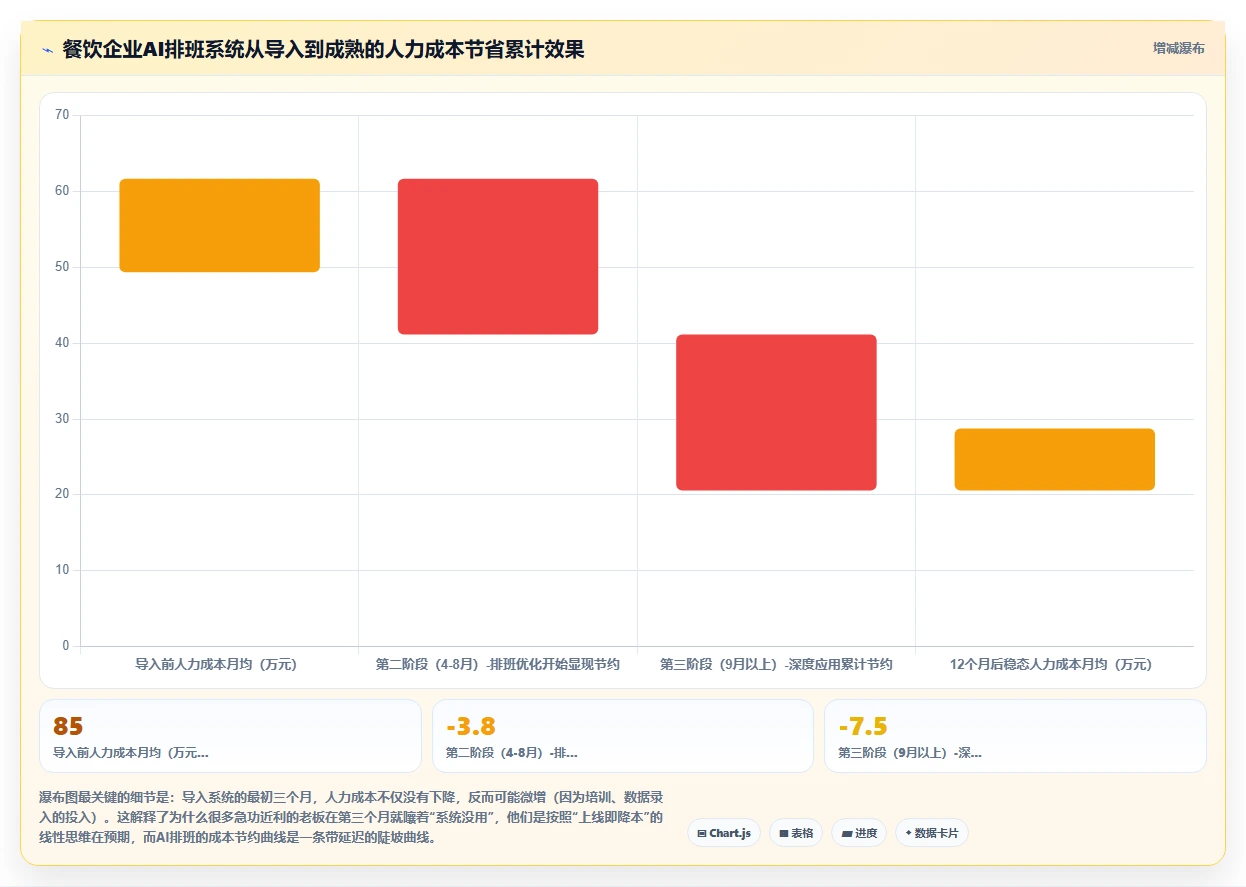Click the y-axis tick value 70
The image size is (1246, 887).
pos(62,115)
